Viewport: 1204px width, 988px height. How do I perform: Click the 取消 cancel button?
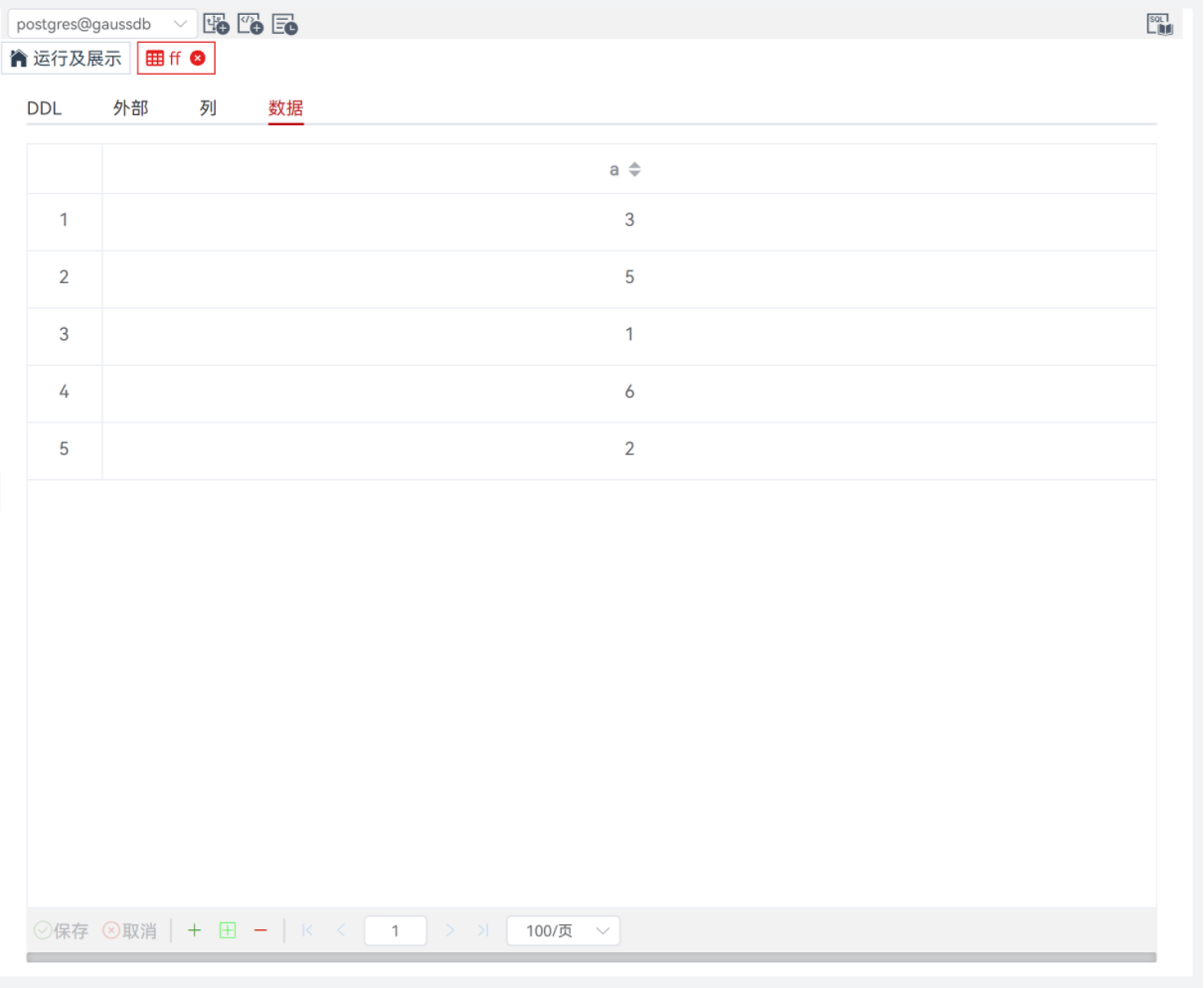pyautogui.click(x=130, y=930)
